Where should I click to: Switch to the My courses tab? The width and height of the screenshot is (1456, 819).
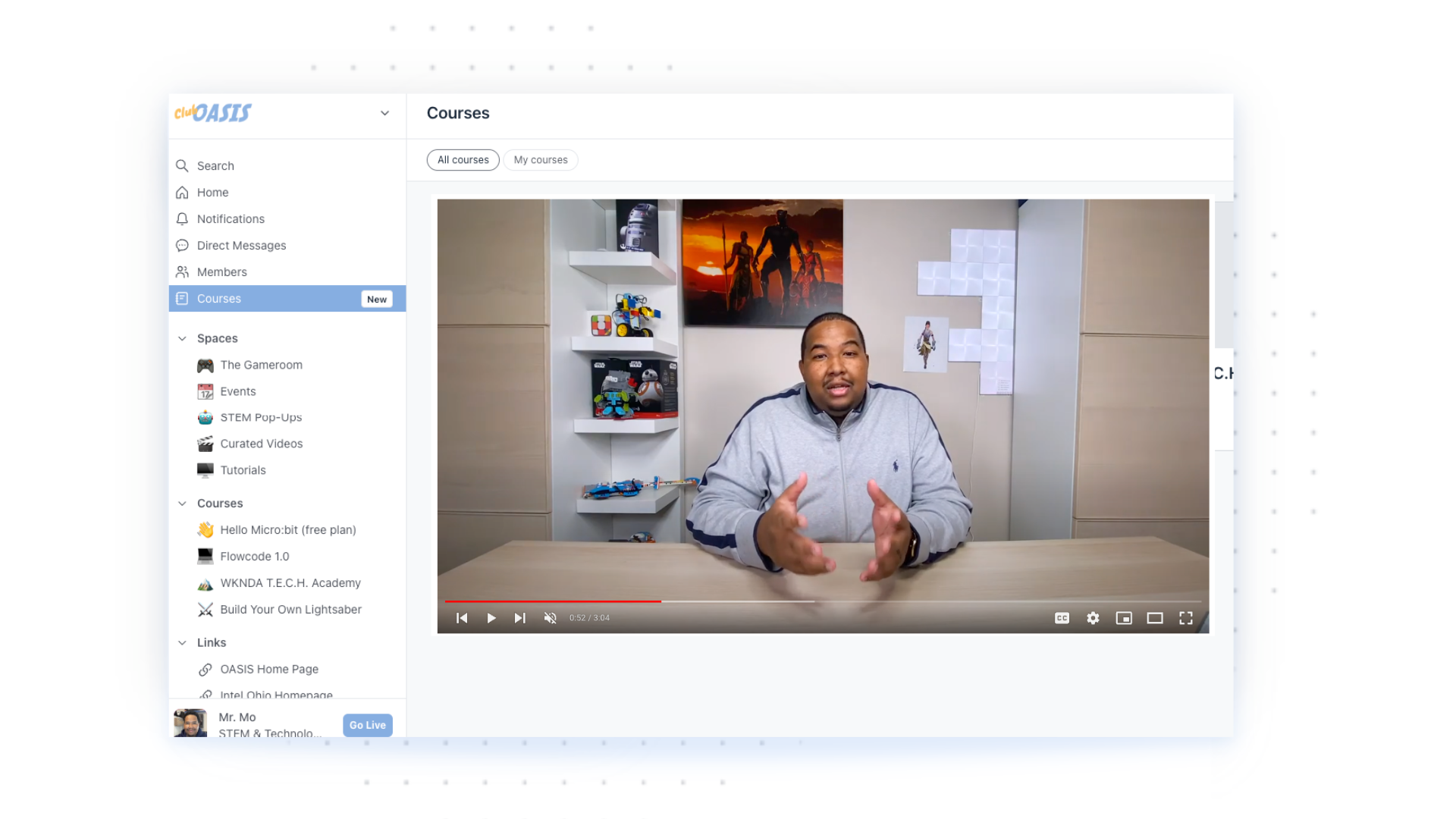[x=540, y=160]
